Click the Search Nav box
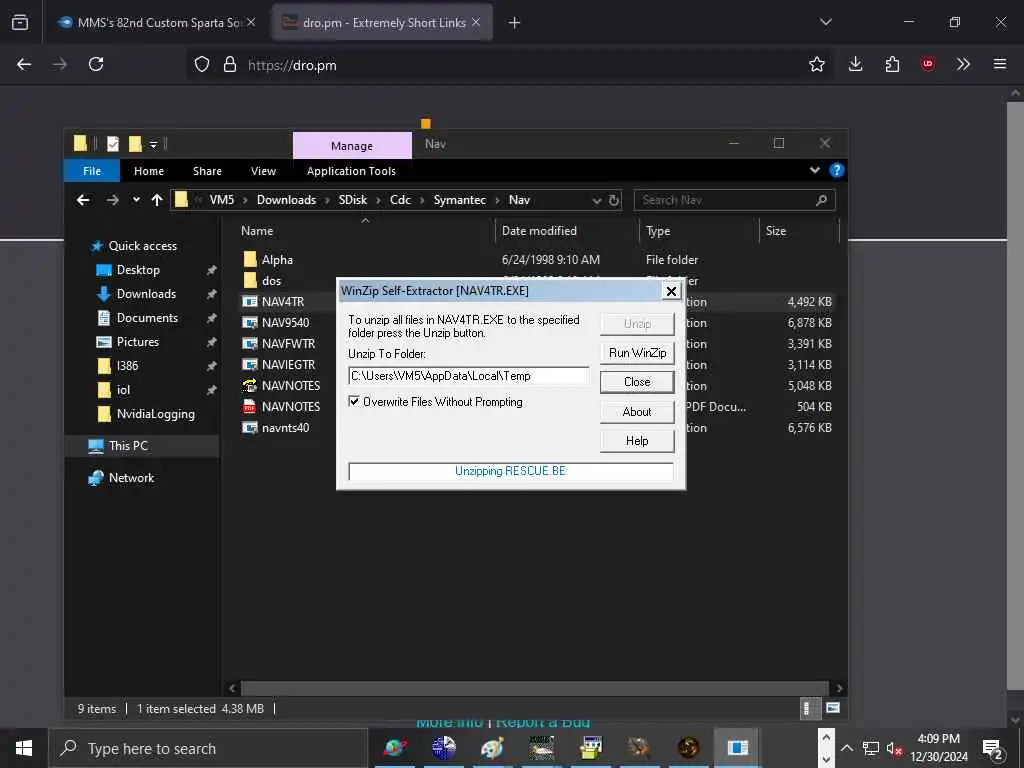1024x768 pixels. [734, 200]
